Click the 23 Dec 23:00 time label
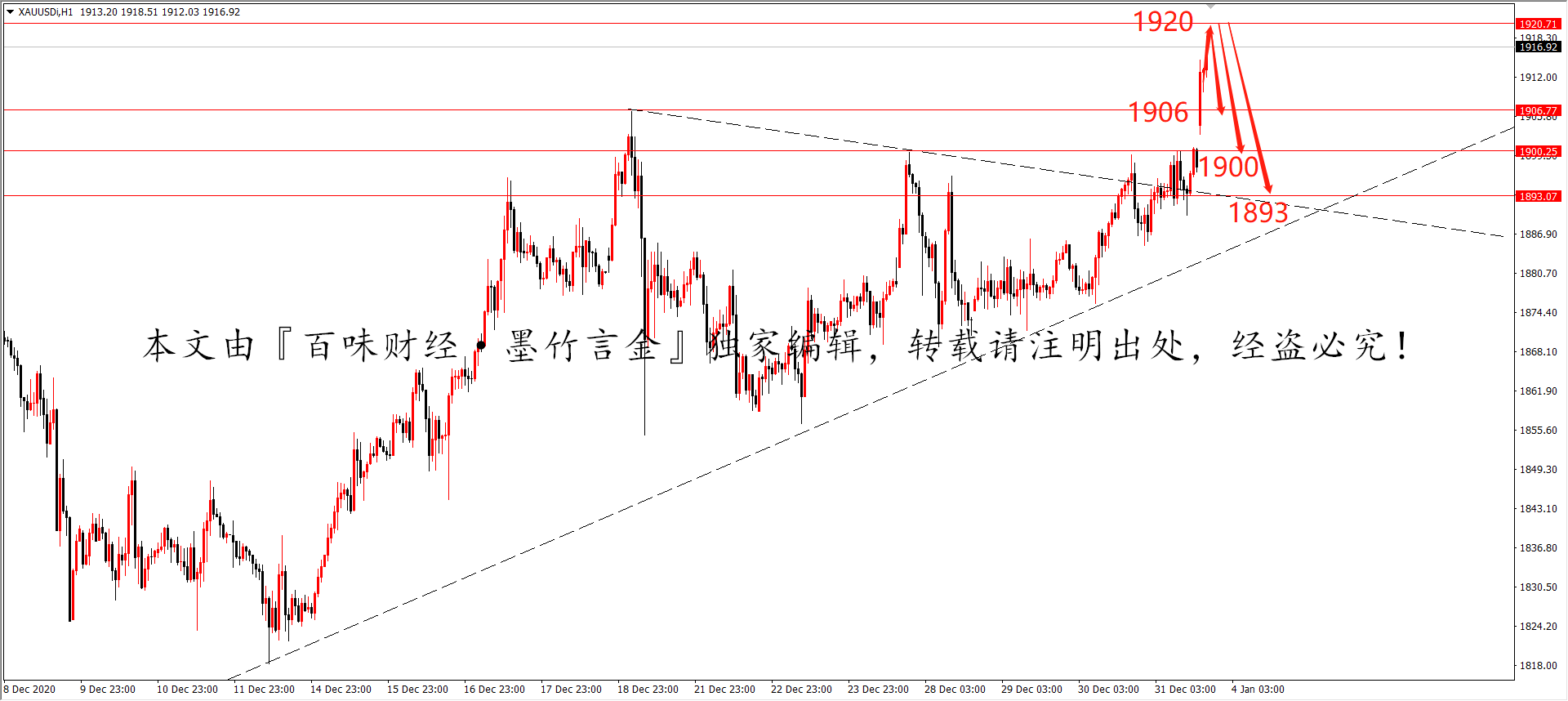Image resolution: width=1568 pixels, height=701 pixels. tap(878, 690)
